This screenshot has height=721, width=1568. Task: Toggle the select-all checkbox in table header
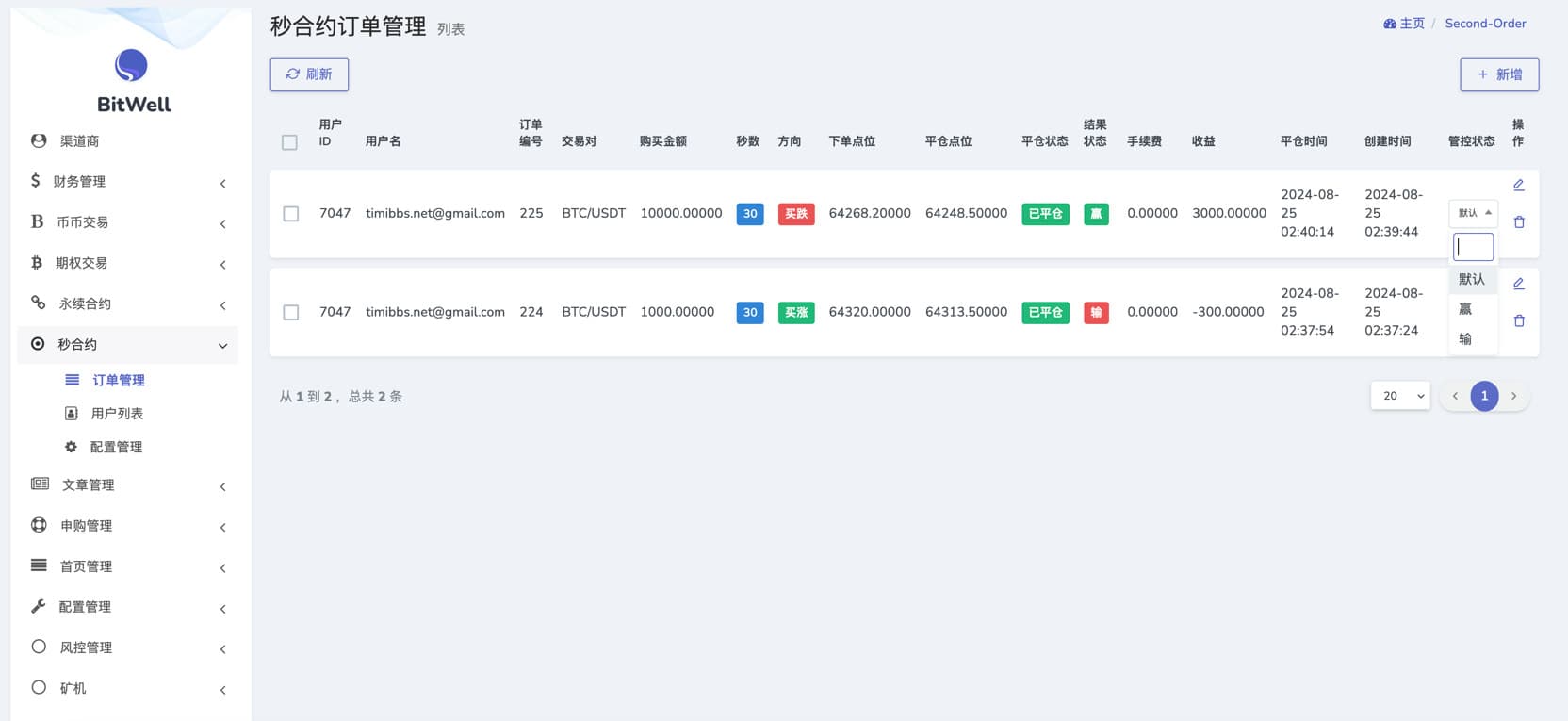coord(289,142)
